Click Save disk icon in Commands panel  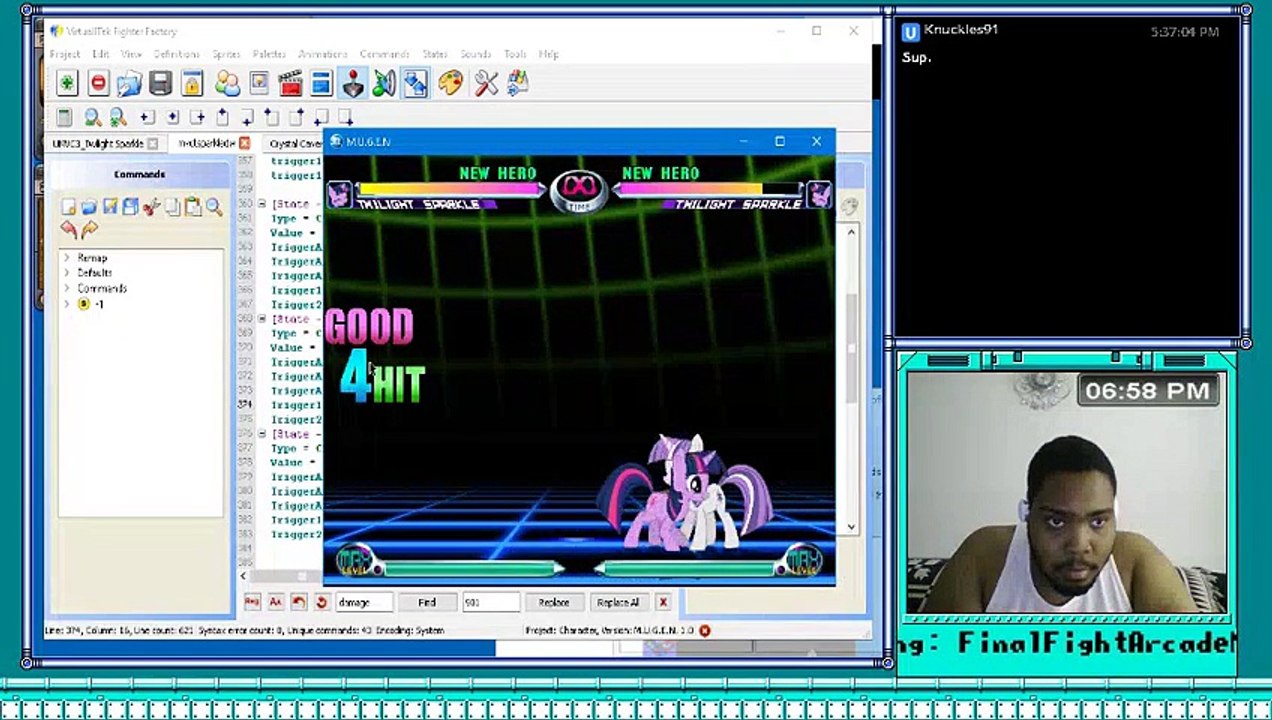click(x=110, y=207)
